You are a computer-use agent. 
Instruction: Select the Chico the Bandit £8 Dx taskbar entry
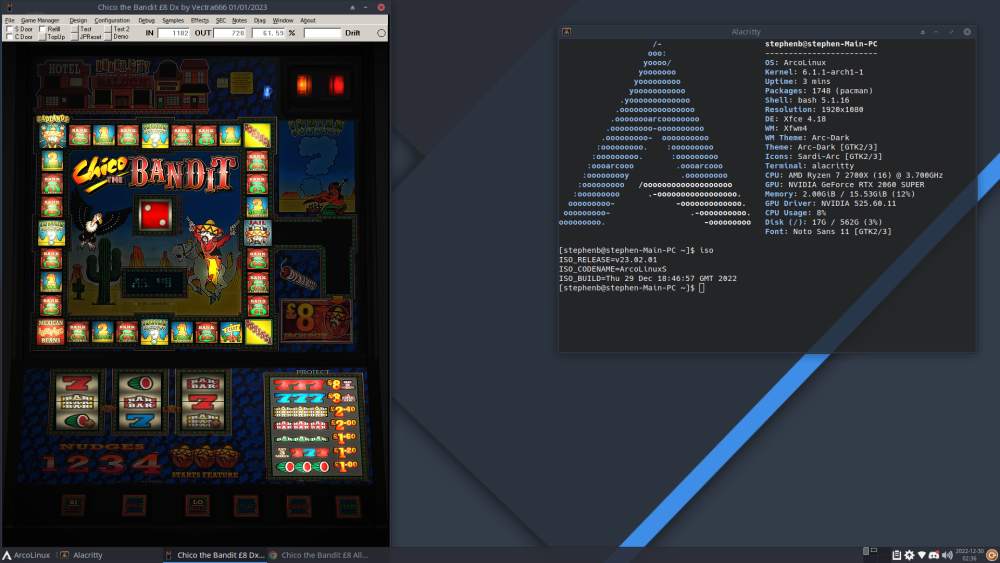(x=215, y=555)
